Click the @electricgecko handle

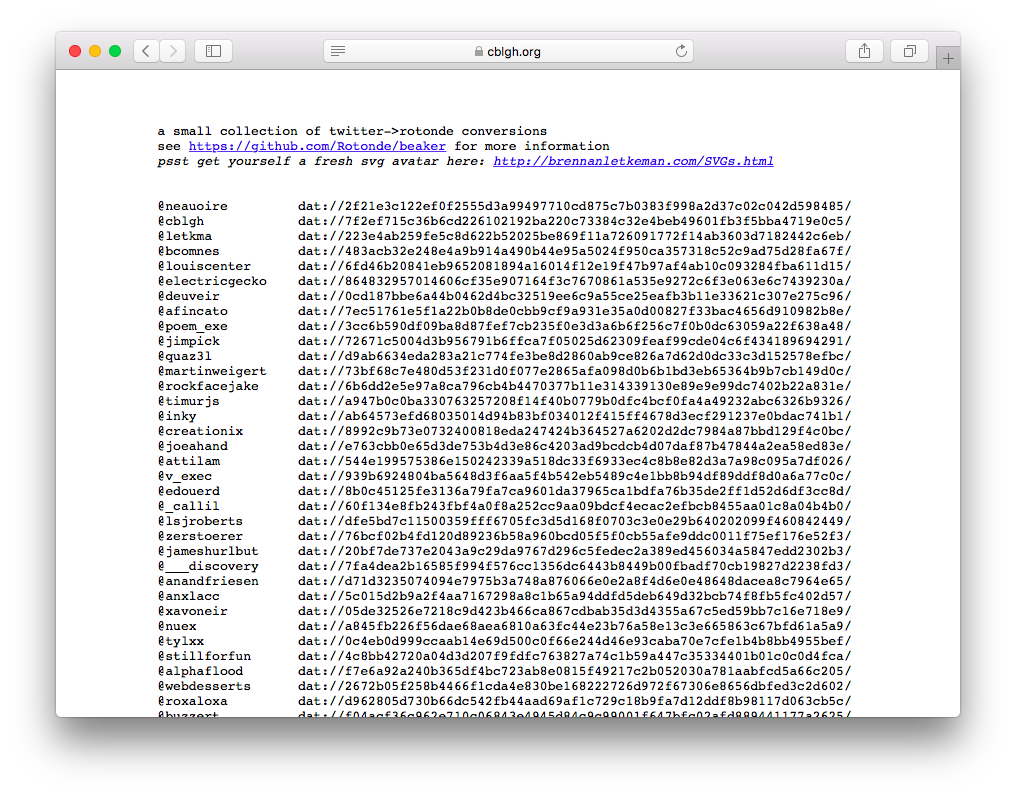tap(213, 281)
